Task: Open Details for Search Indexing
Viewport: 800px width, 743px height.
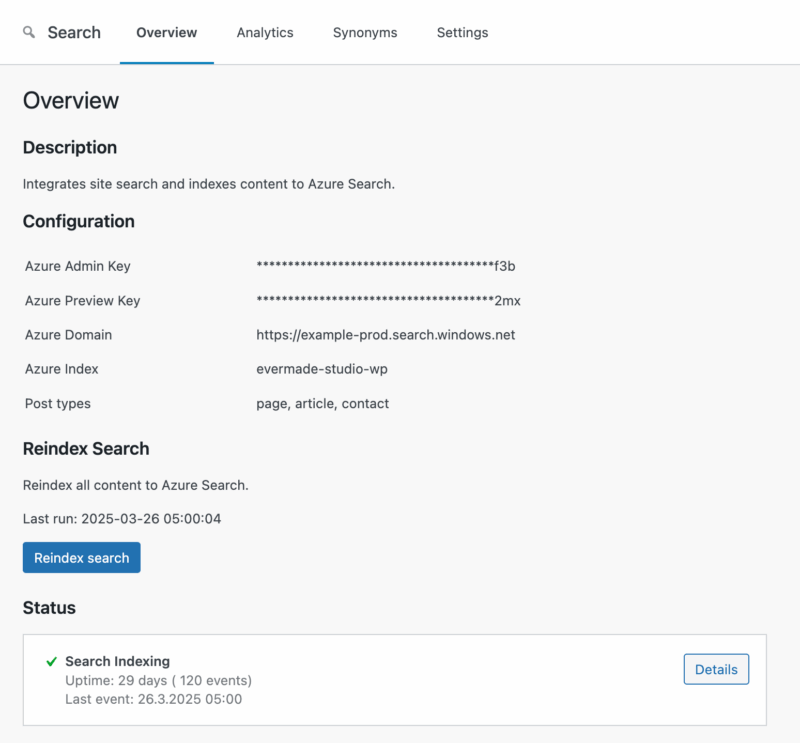Action: (716, 670)
